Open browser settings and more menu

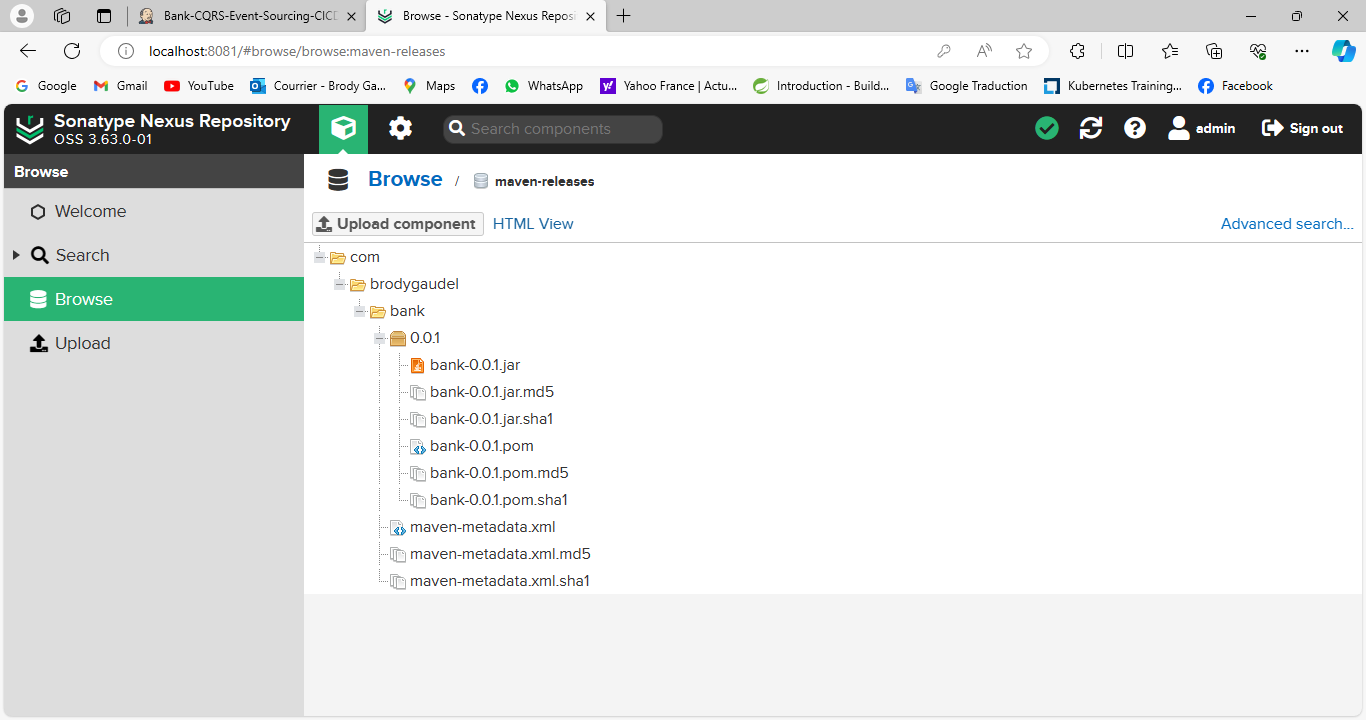[x=1301, y=51]
